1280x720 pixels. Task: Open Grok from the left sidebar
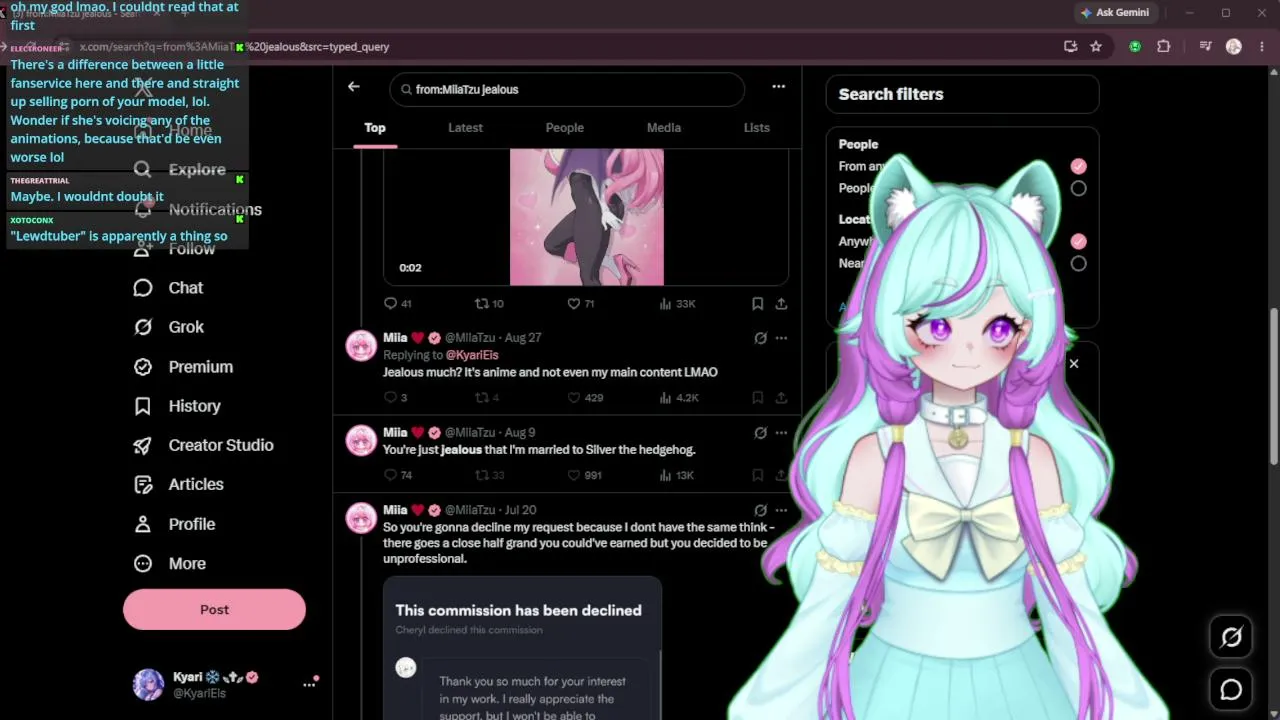[x=169, y=327]
